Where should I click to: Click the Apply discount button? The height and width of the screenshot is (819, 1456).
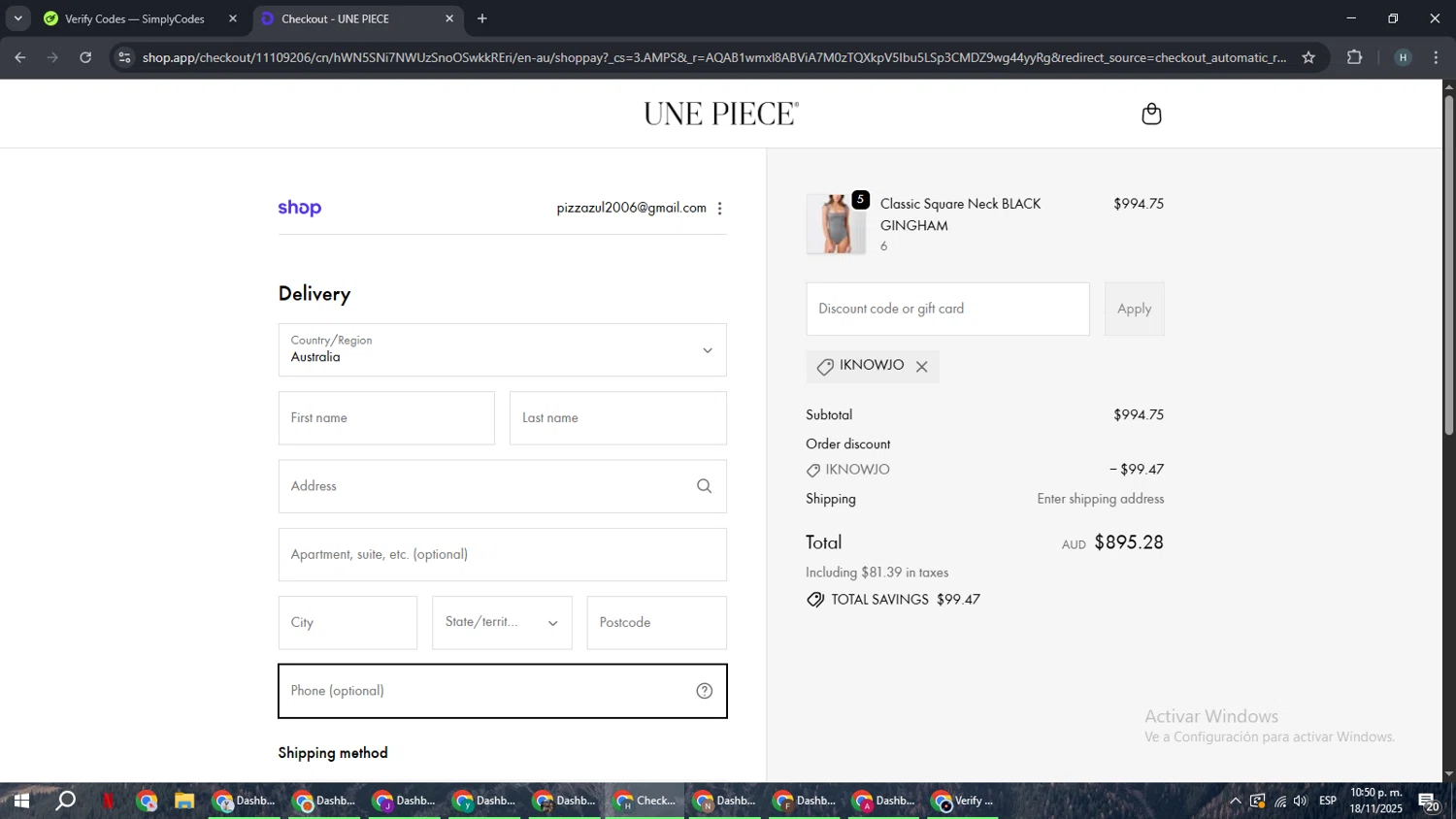click(x=1134, y=309)
